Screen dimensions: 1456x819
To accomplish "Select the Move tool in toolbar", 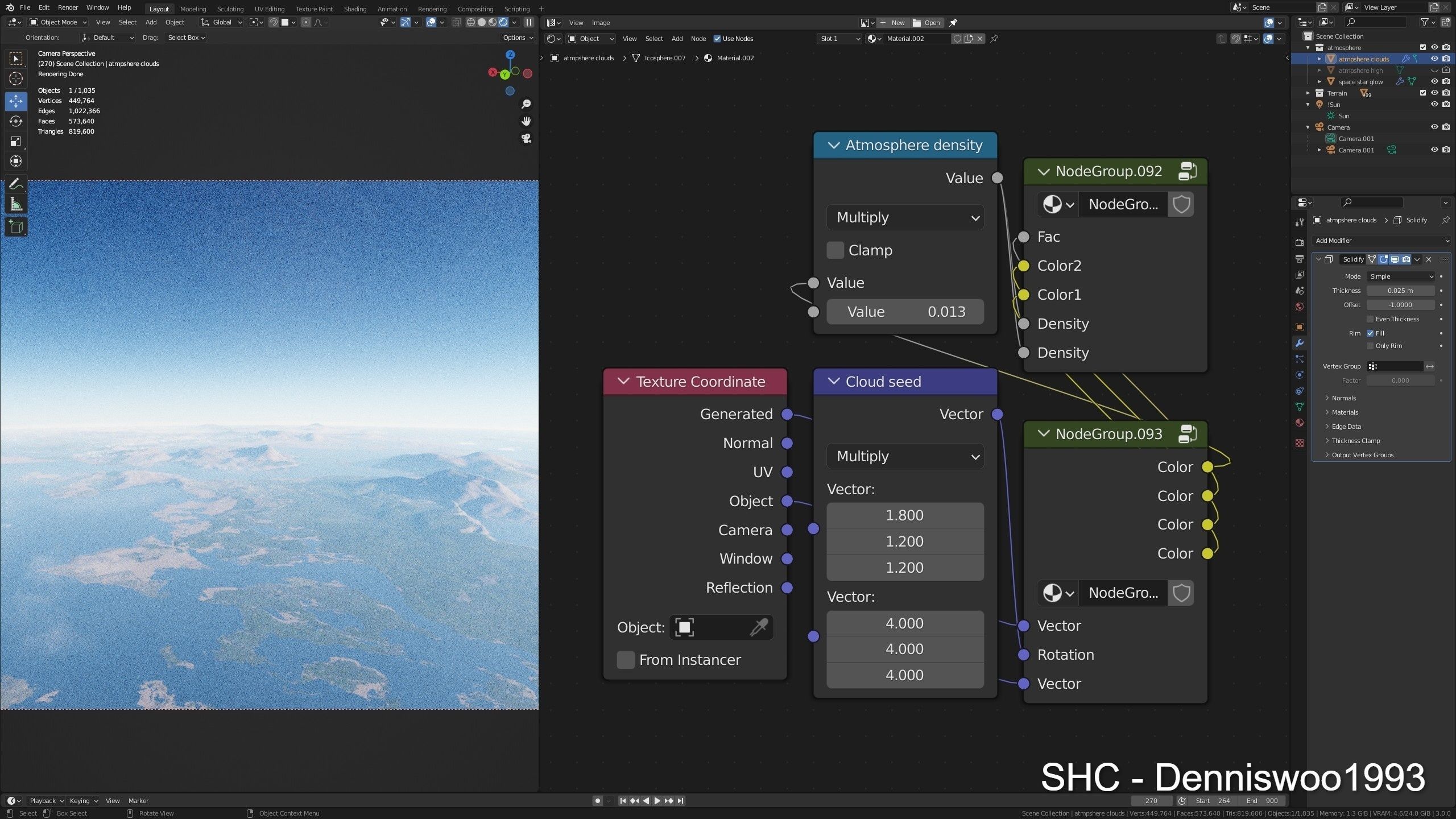I will (16, 101).
